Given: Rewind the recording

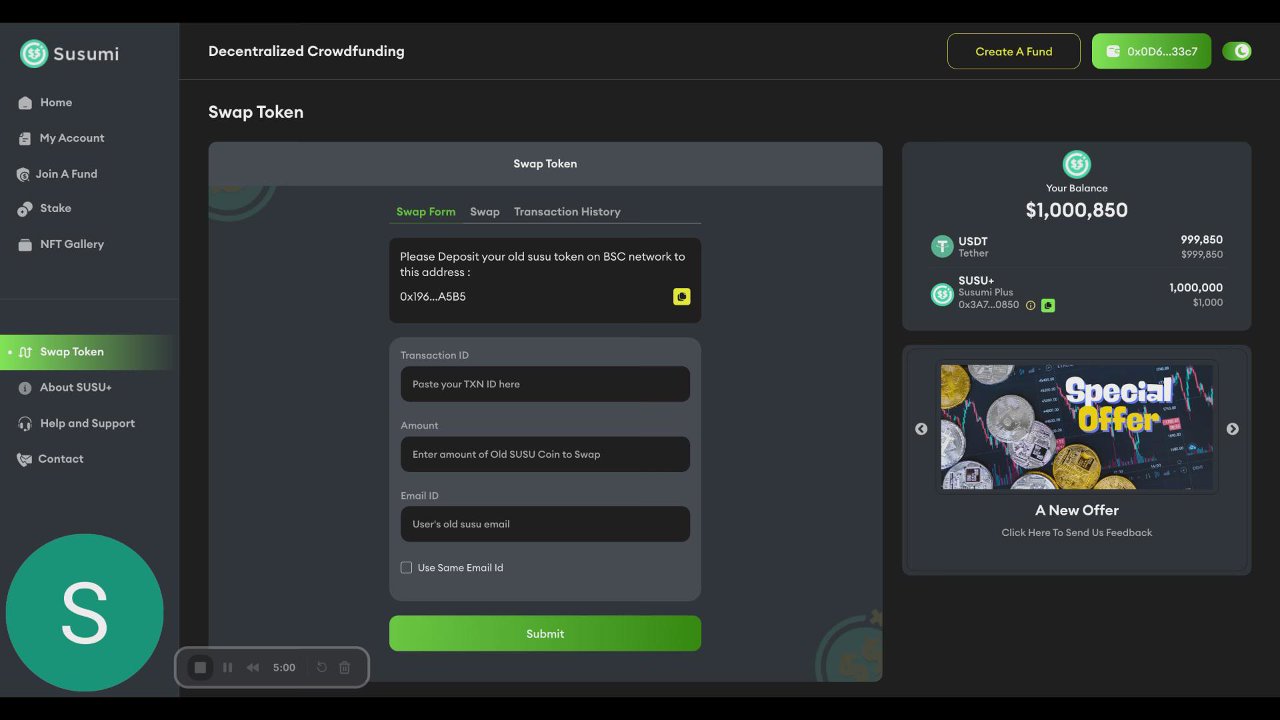Looking at the screenshot, I should tap(253, 667).
